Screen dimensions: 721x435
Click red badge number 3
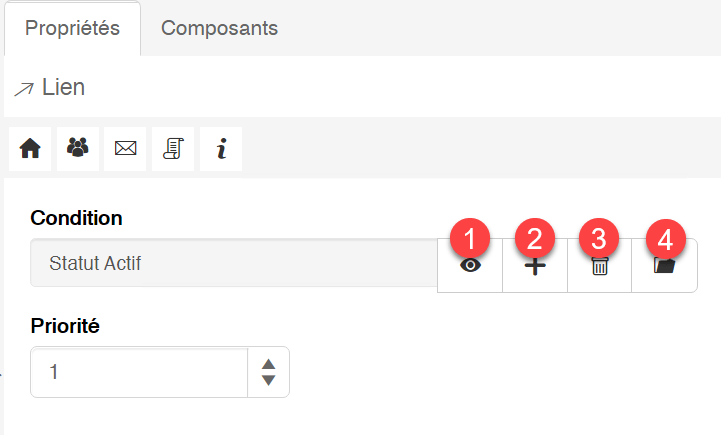coord(599,238)
